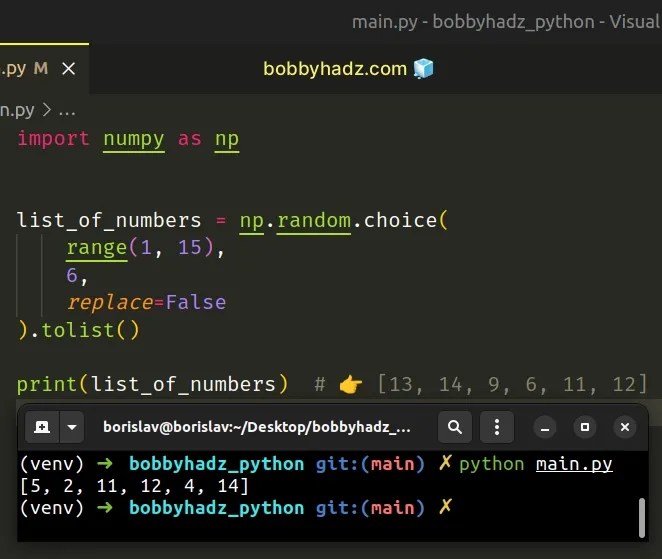Minimize the terminal window

coord(545,427)
